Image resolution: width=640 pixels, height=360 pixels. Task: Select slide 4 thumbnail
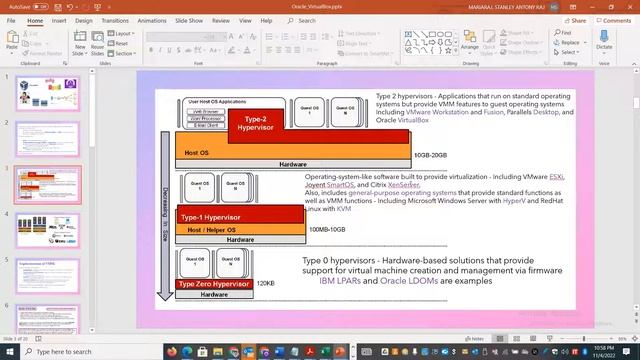coord(48,231)
